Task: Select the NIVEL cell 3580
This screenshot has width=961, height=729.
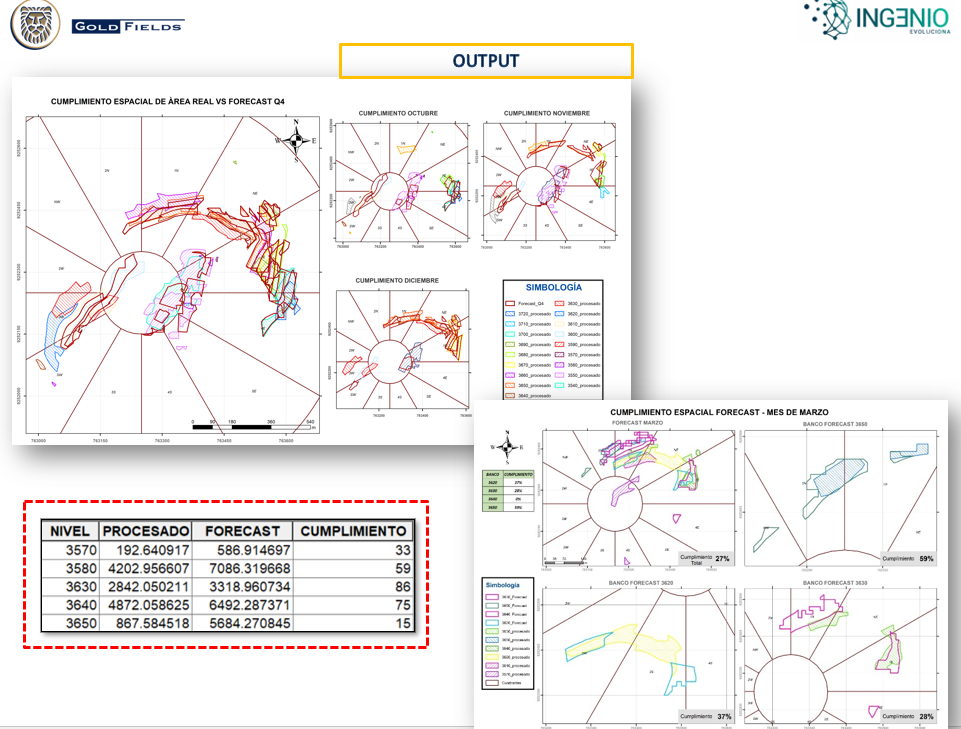Action: point(69,568)
